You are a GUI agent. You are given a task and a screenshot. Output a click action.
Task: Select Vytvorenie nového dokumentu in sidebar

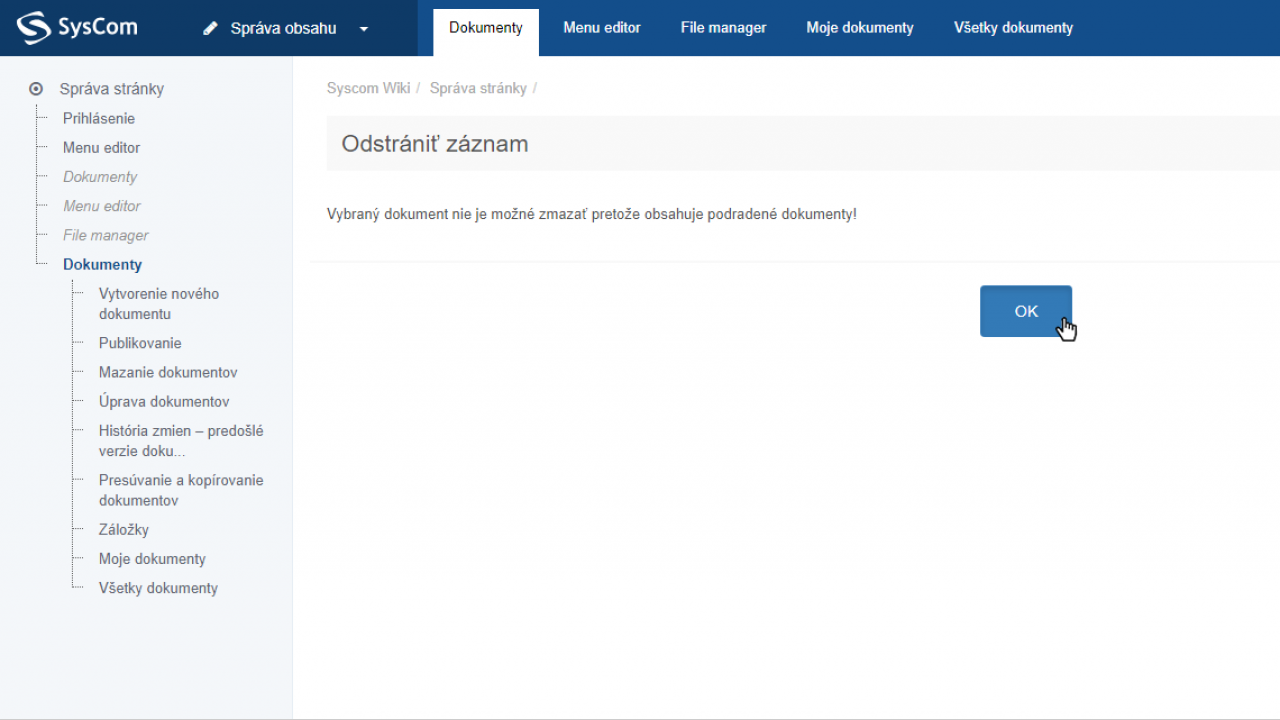tap(159, 303)
